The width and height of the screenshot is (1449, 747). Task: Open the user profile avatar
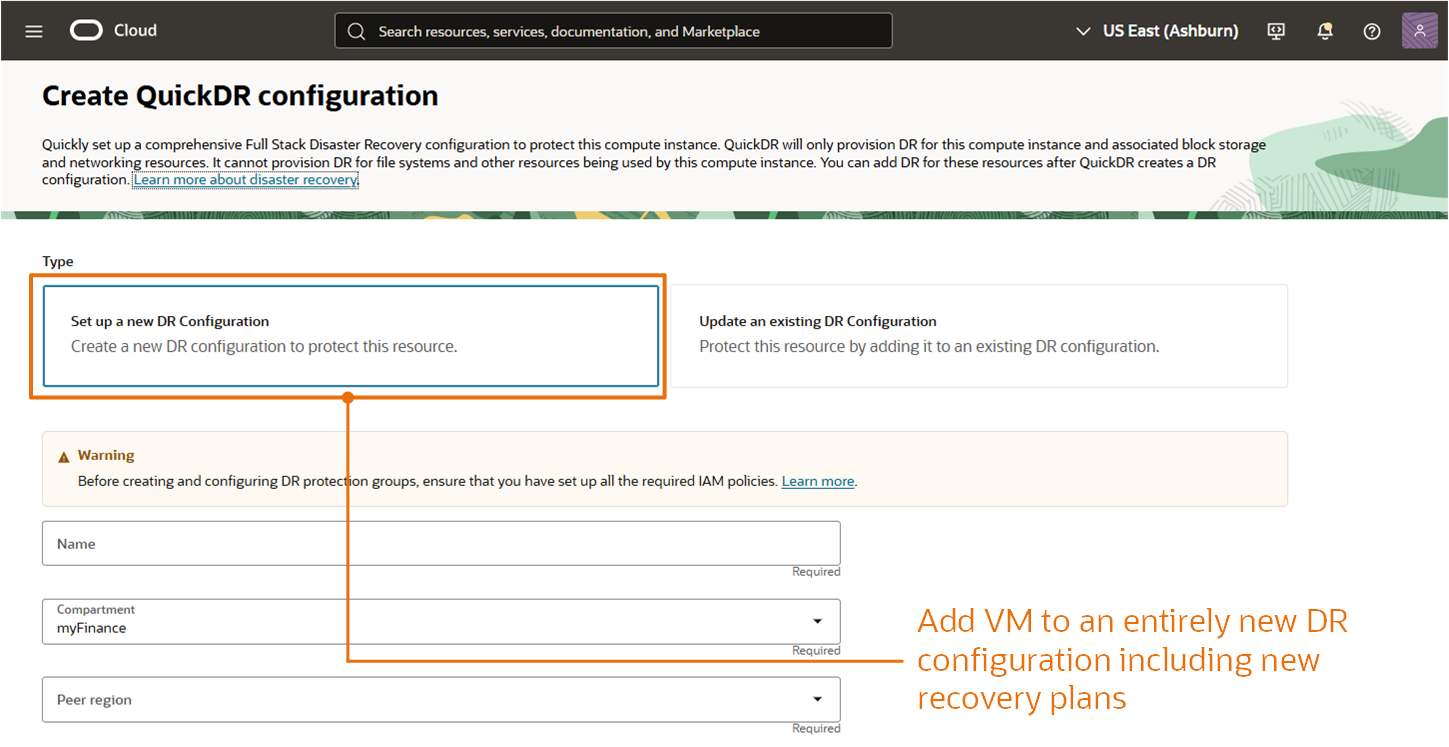point(1419,31)
